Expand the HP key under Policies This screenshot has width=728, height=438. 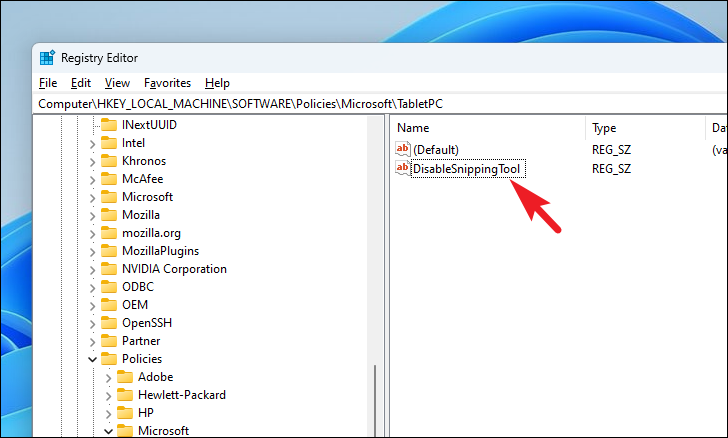[108, 414]
